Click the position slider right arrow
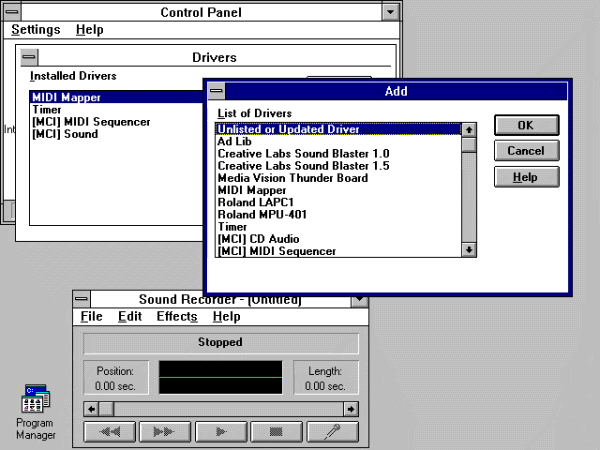This screenshot has width=600, height=450. [351, 409]
